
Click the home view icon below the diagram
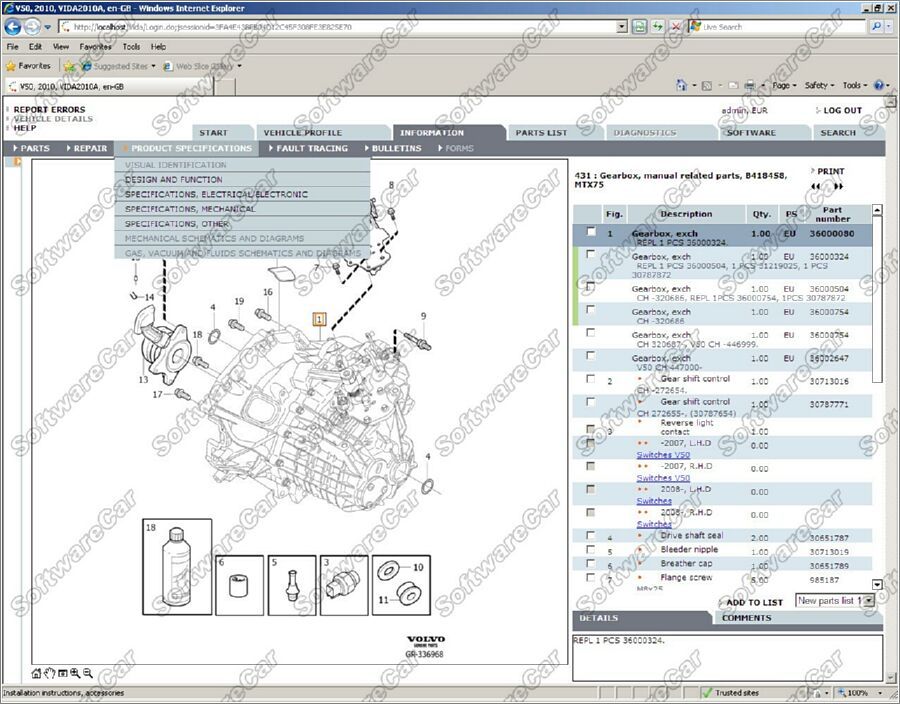(x=37, y=674)
